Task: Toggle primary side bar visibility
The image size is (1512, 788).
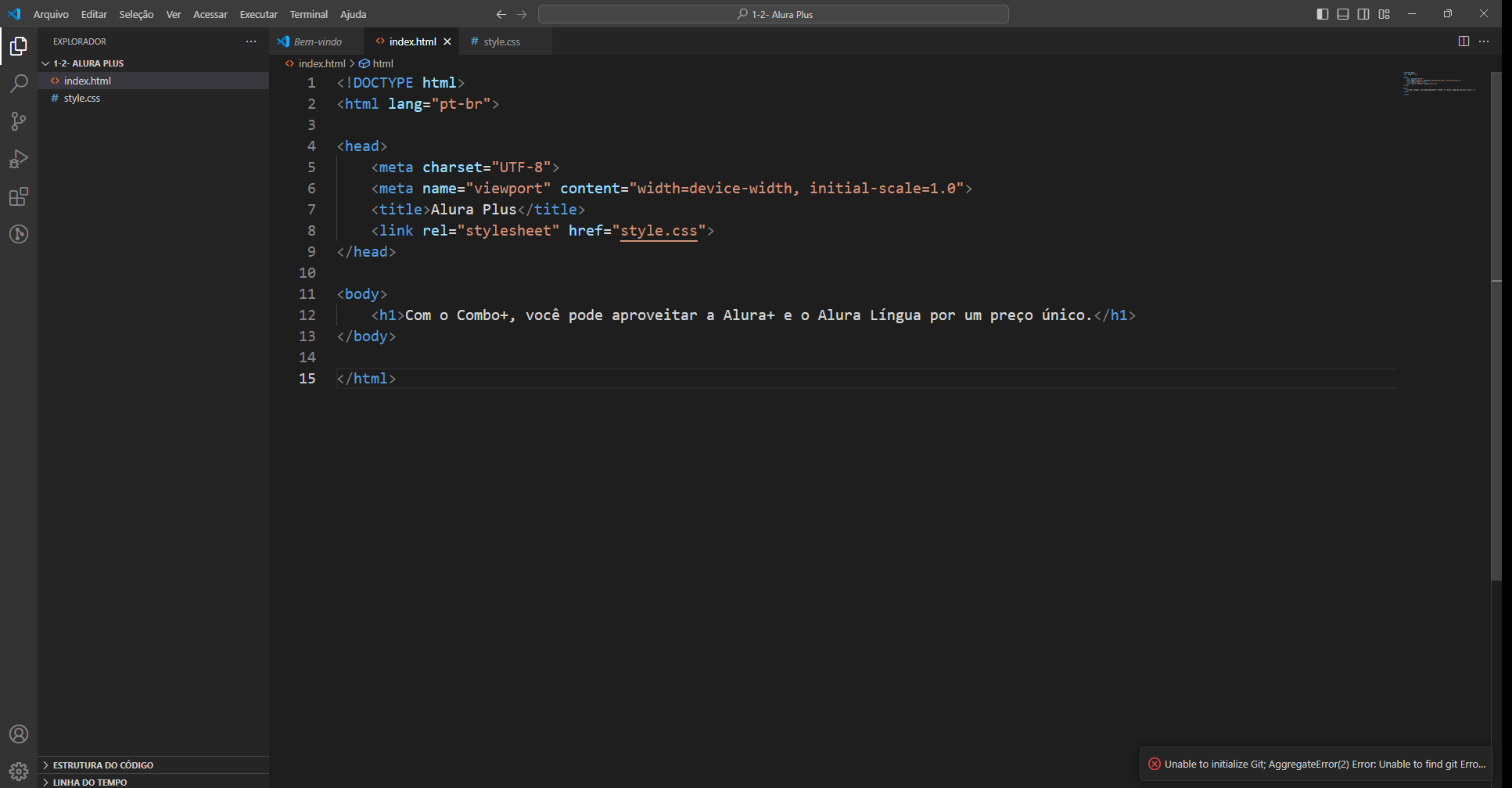Action: [x=1322, y=14]
